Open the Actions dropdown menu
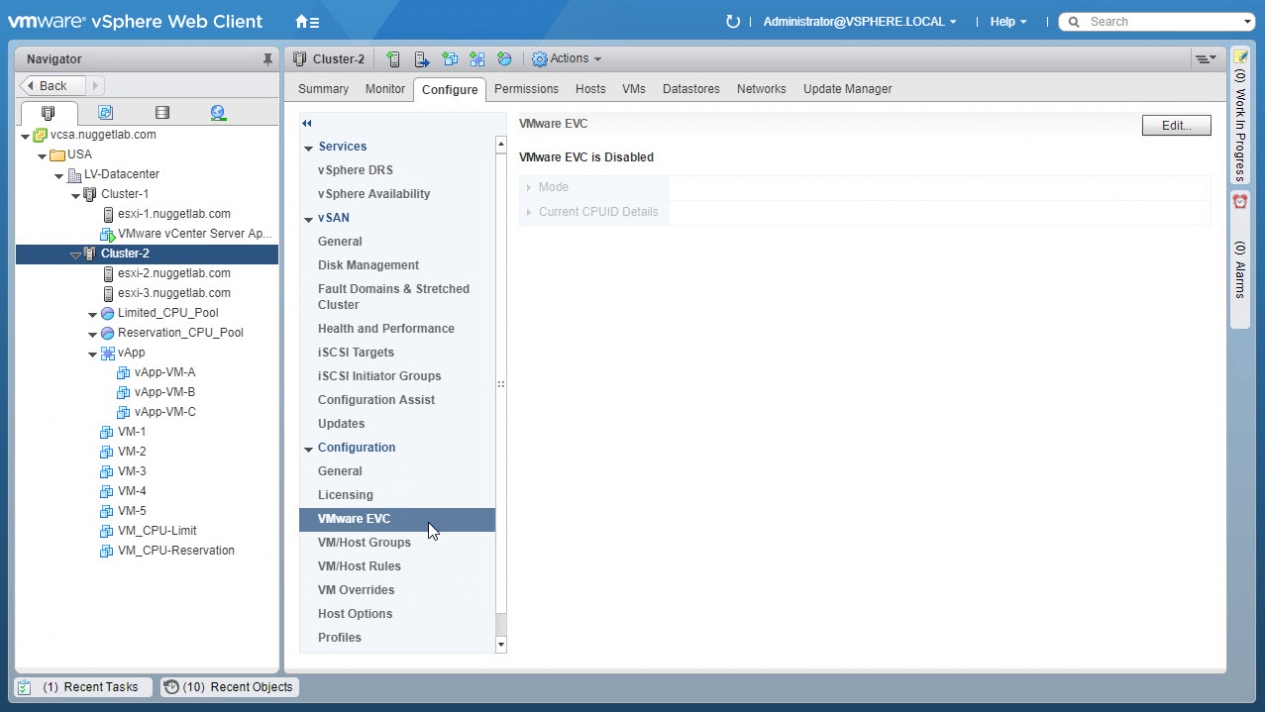Image resolution: width=1265 pixels, height=712 pixels. 568,59
